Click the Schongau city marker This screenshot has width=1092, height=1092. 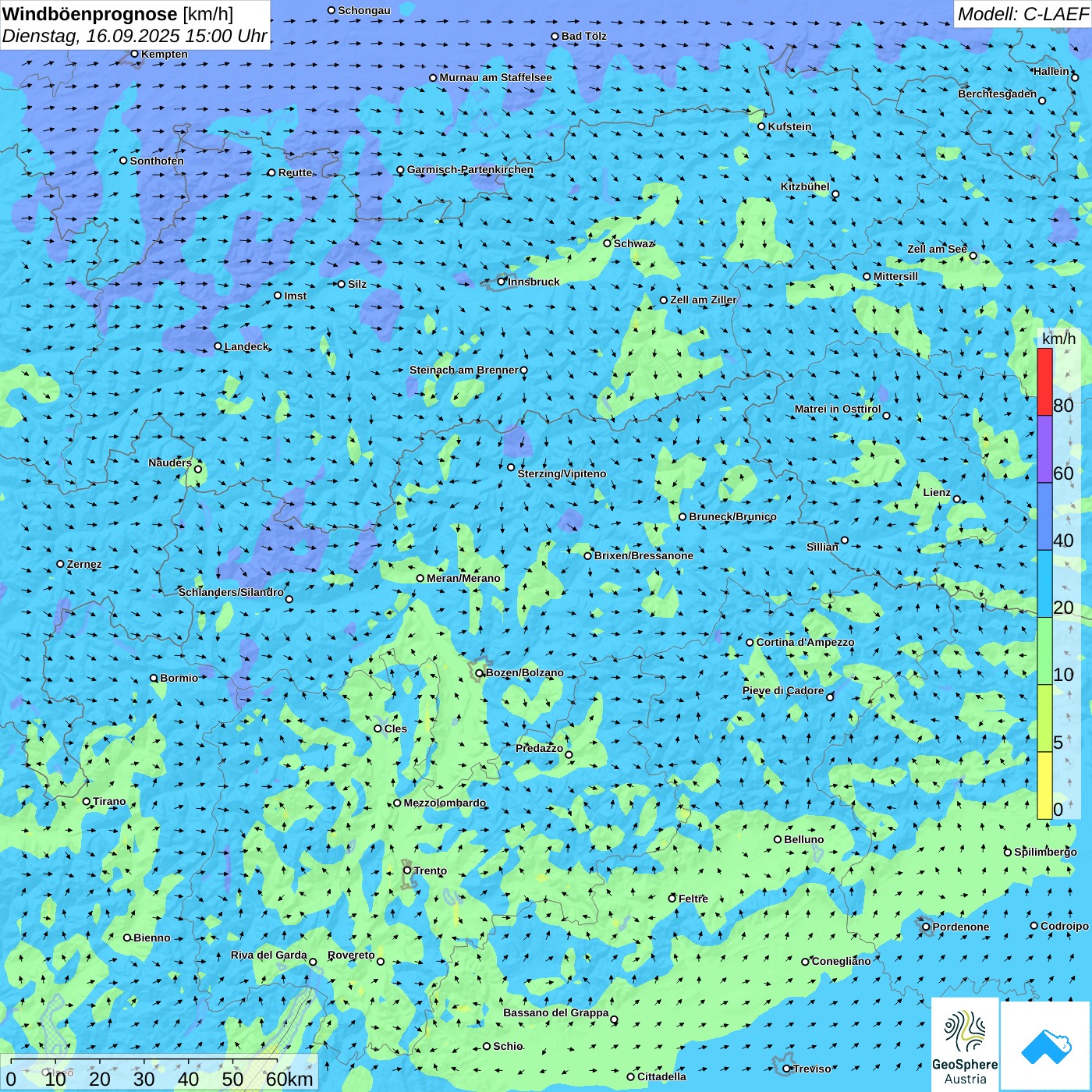[331, 10]
